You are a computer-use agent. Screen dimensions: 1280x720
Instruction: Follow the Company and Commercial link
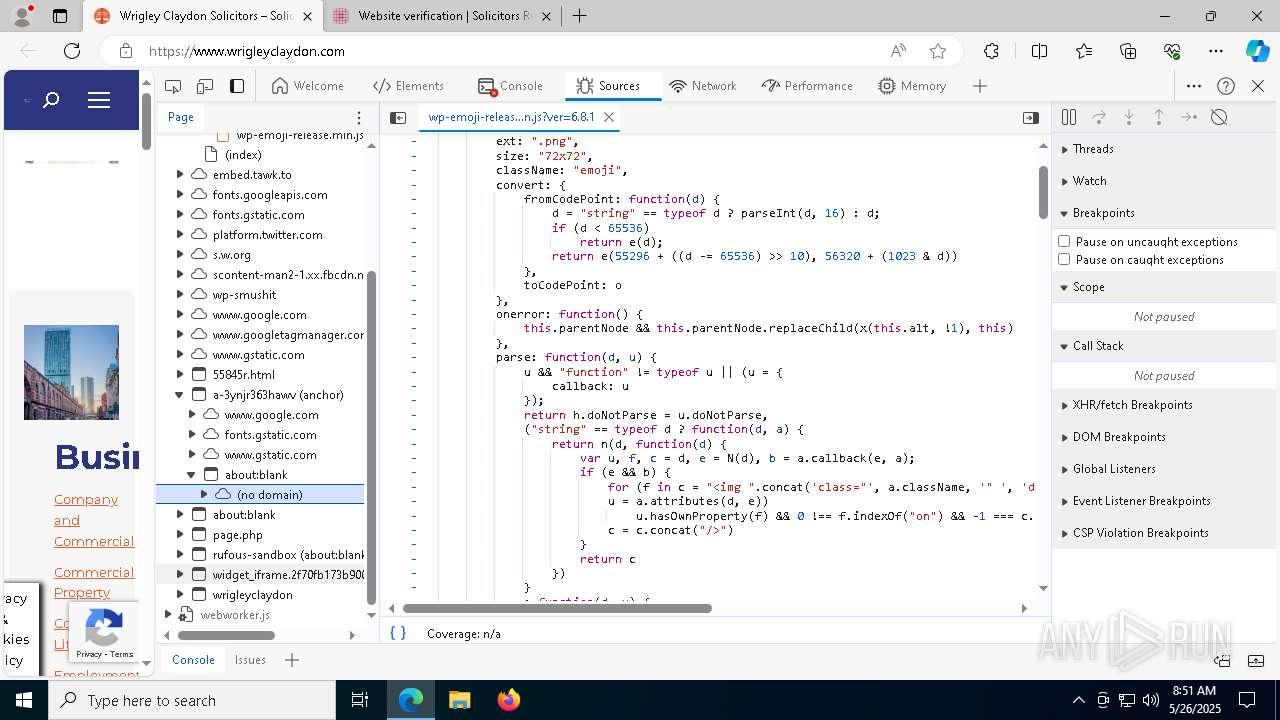94,520
